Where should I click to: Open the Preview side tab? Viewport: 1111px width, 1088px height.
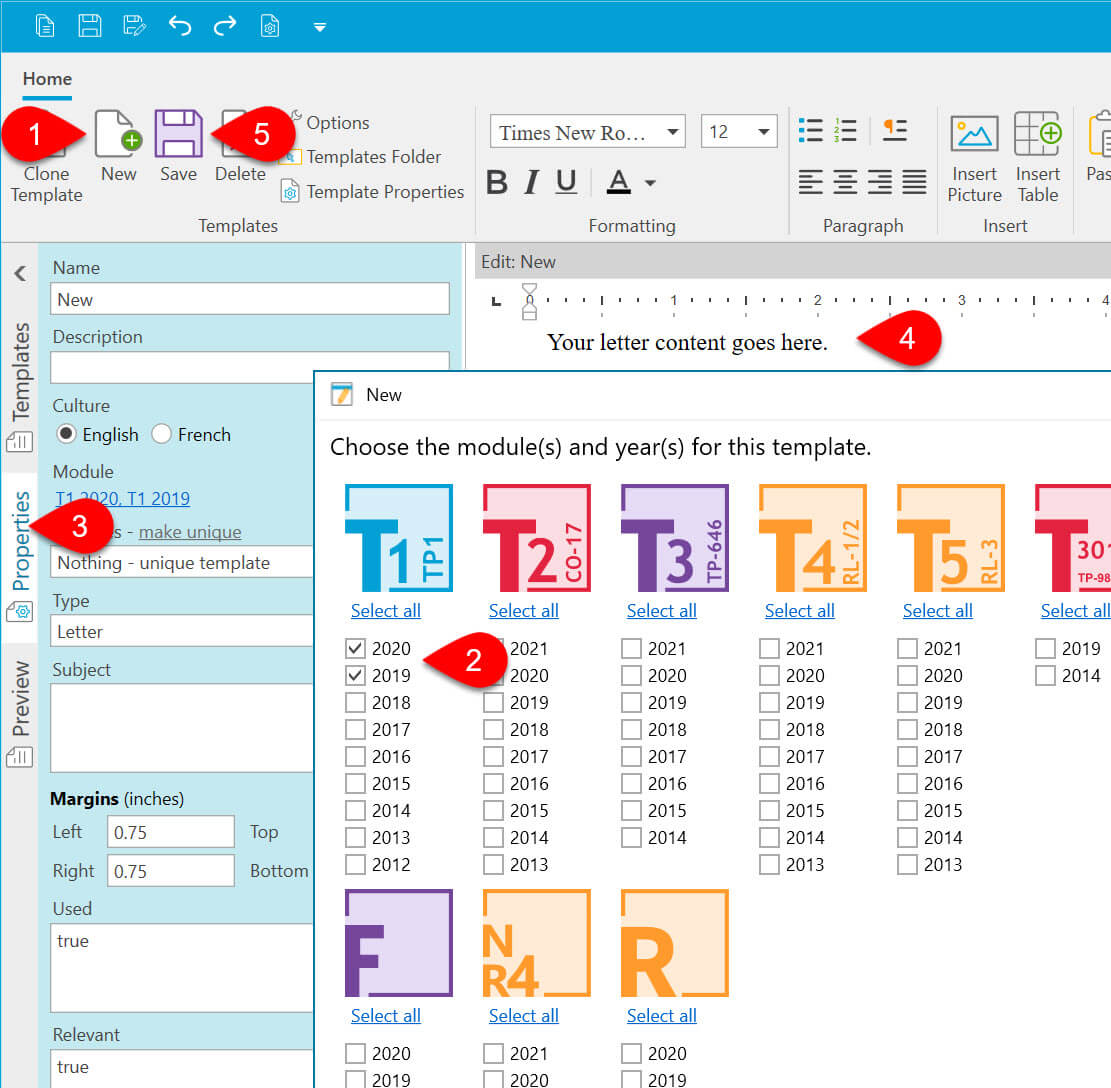click(20, 714)
